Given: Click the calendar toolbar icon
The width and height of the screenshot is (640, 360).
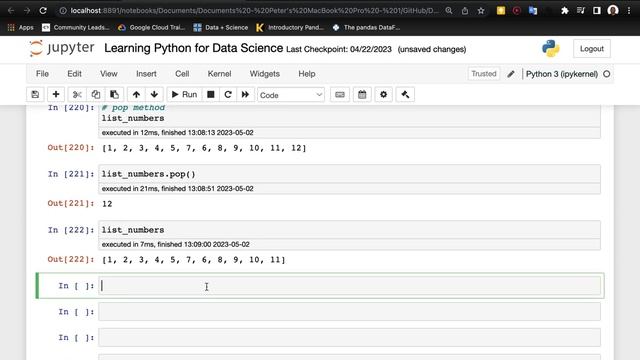Looking at the screenshot, I should [x=362, y=95].
